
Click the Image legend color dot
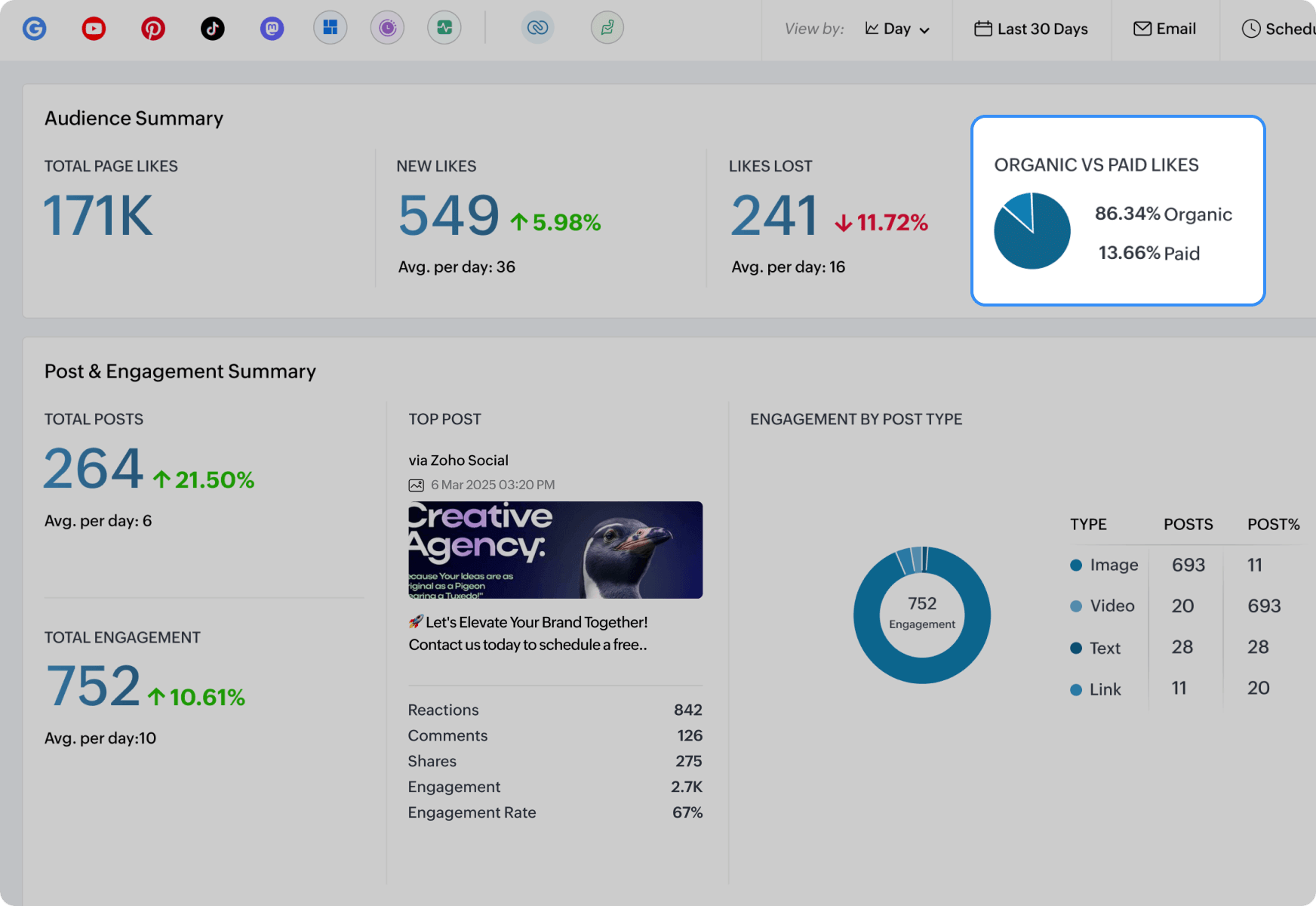click(1077, 565)
